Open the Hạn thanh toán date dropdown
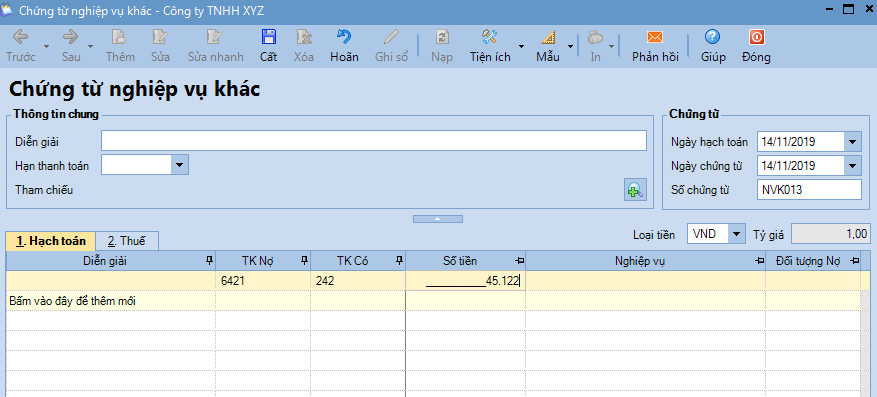 click(x=180, y=165)
